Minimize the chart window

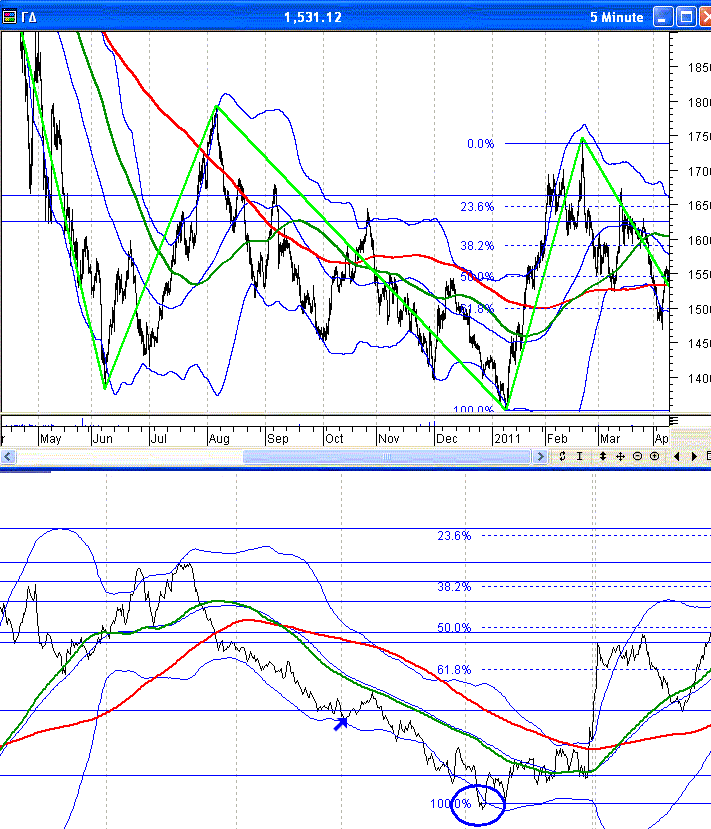pyautogui.click(x=663, y=17)
